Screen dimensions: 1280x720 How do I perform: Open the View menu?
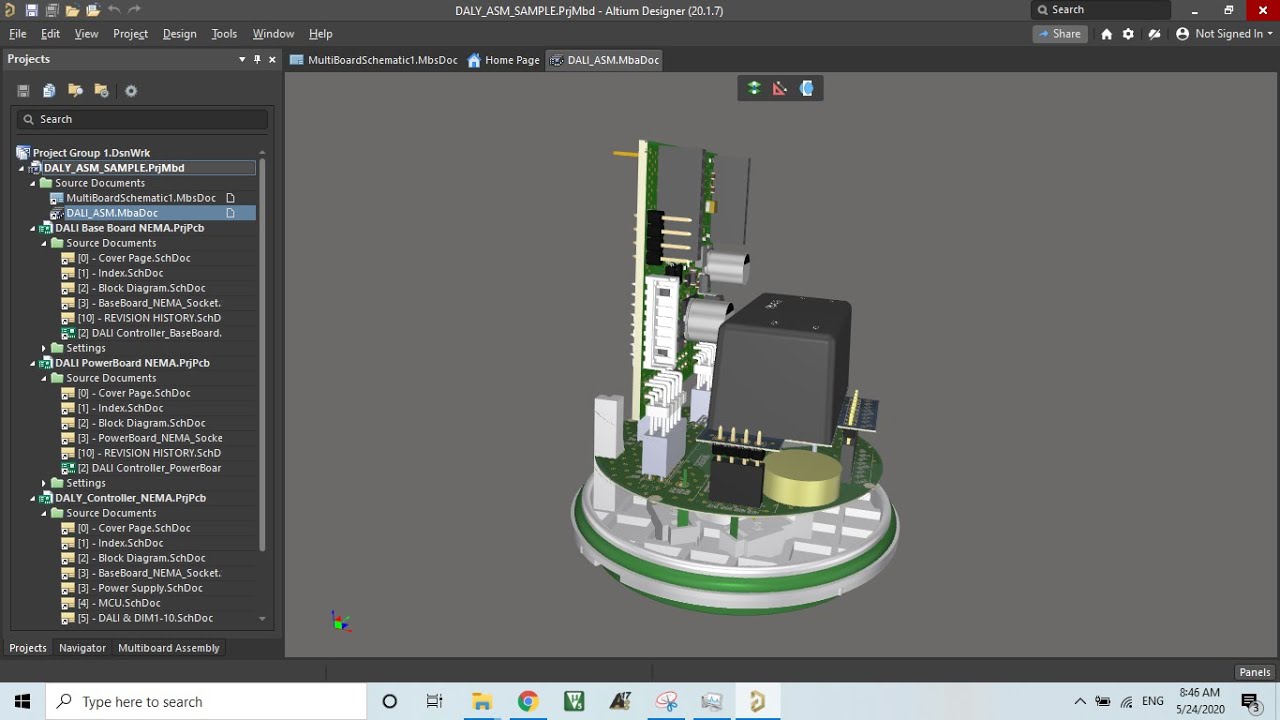pyautogui.click(x=86, y=33)
